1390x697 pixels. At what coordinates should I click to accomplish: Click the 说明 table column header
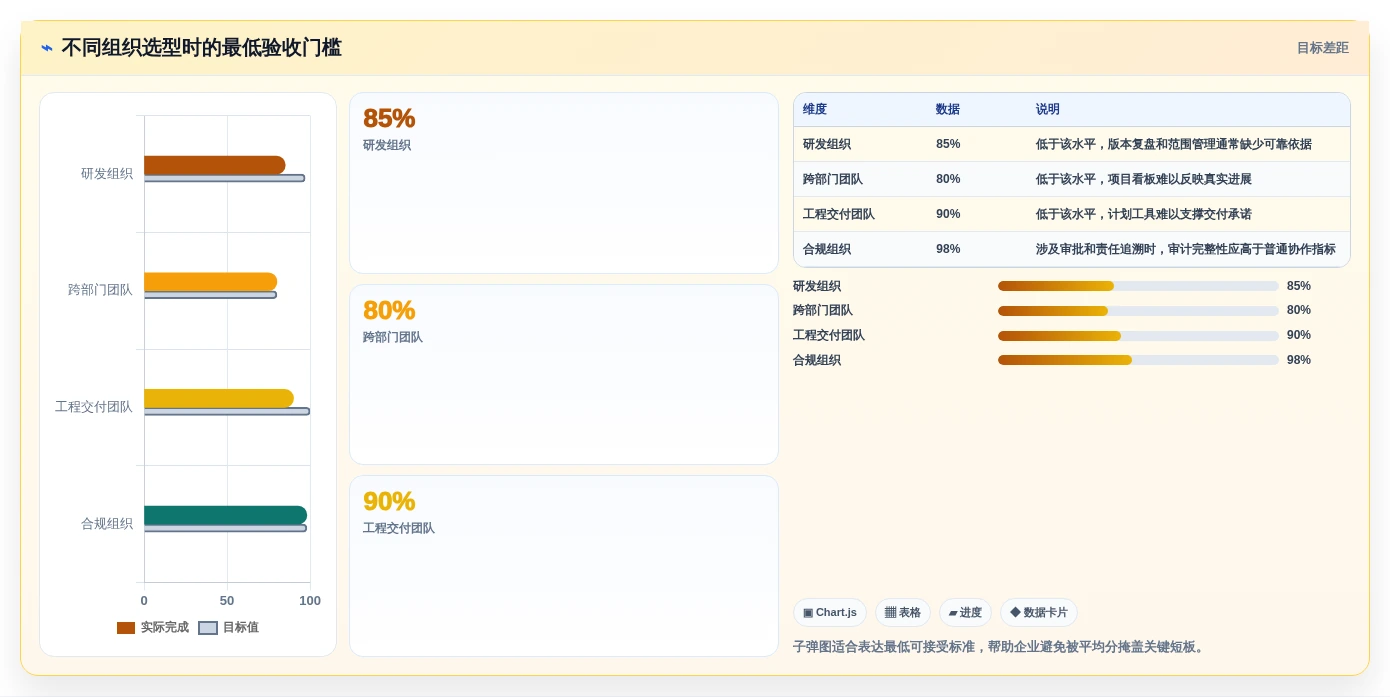(1048, 110)
